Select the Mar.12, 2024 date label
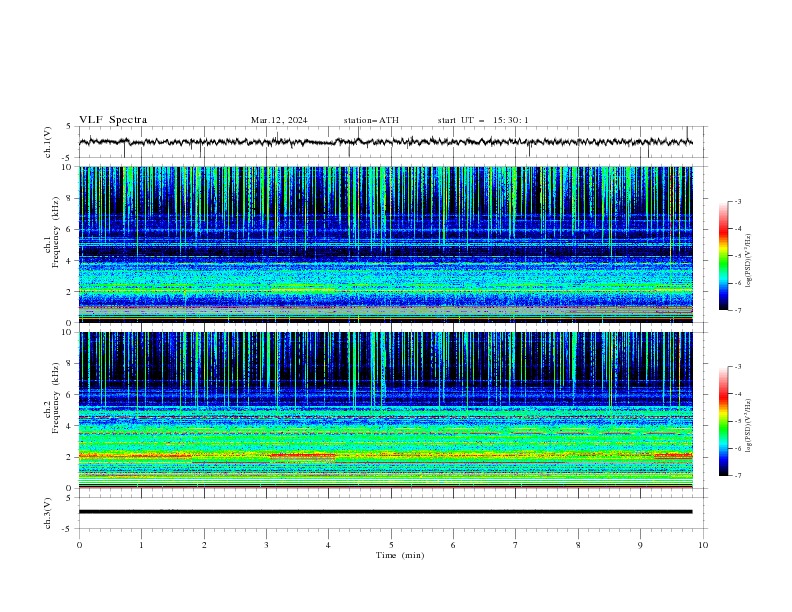This screenshot has height=612, width=792. [279, 120]
